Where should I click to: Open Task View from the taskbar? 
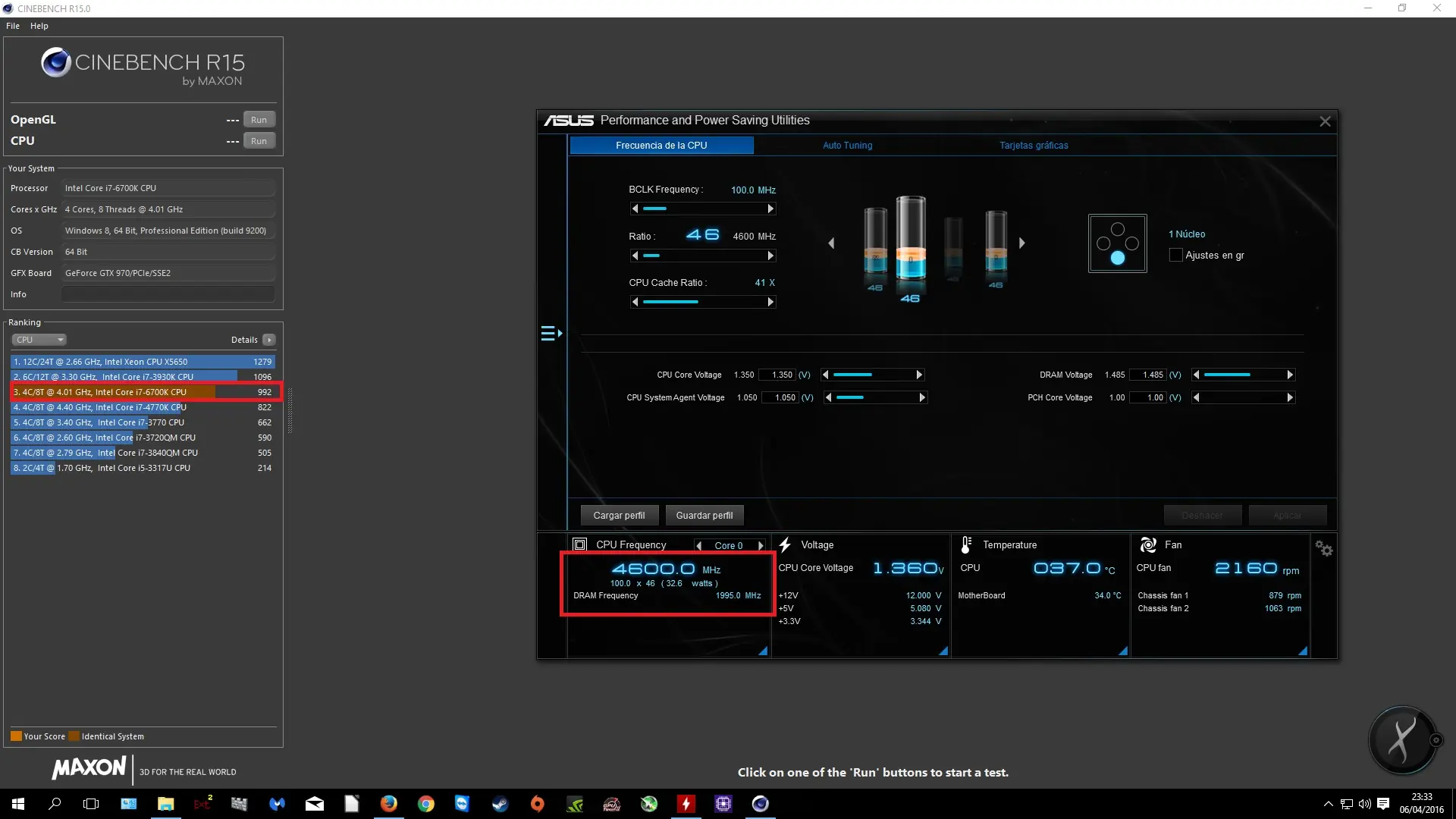[91, 804]
